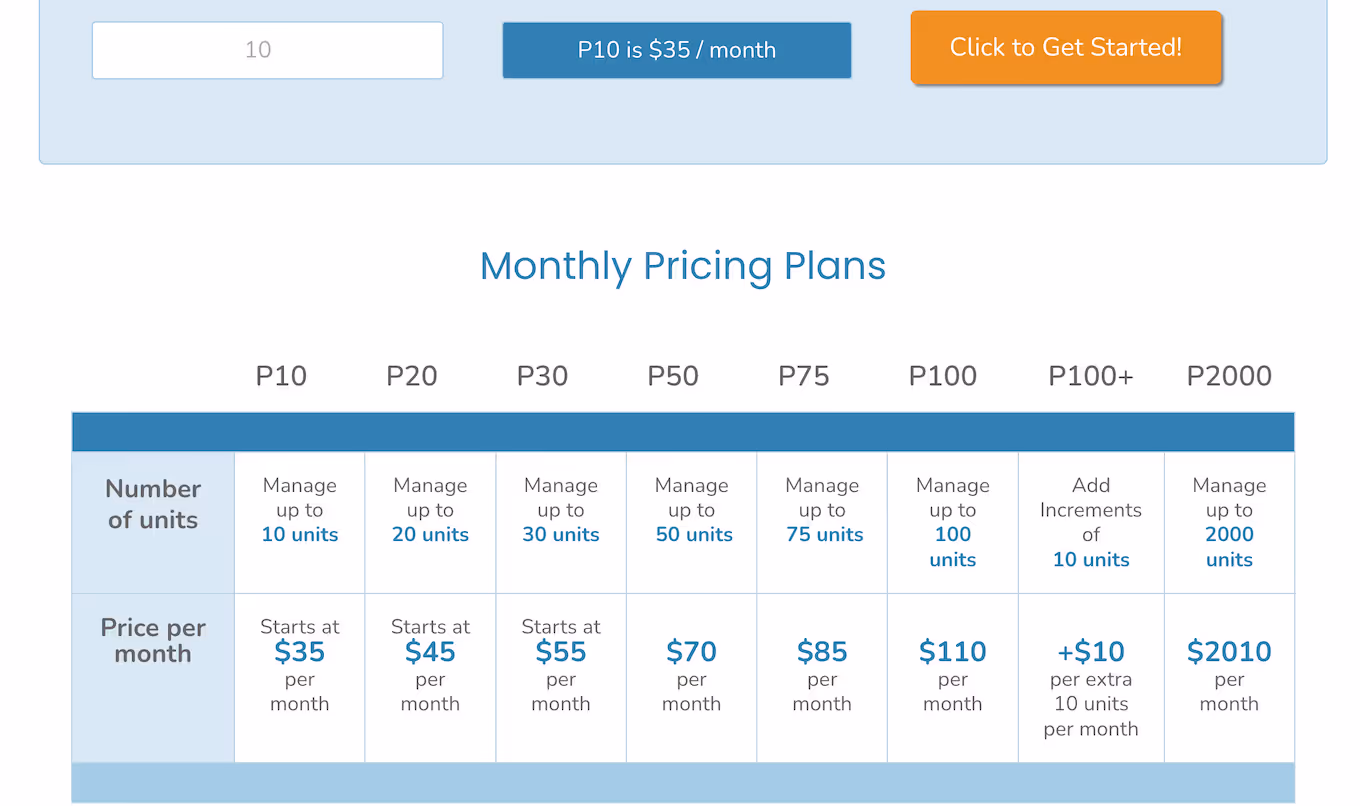
Task: Select the P20 plan header
Action: click(411, 375)
